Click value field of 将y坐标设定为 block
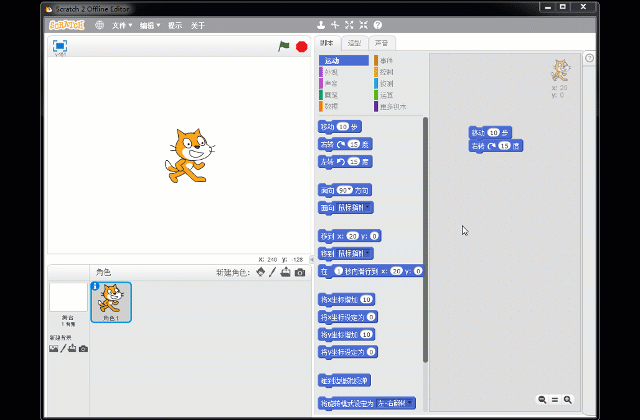Viewport: 640px width, 420px height. tap(371, 352)
